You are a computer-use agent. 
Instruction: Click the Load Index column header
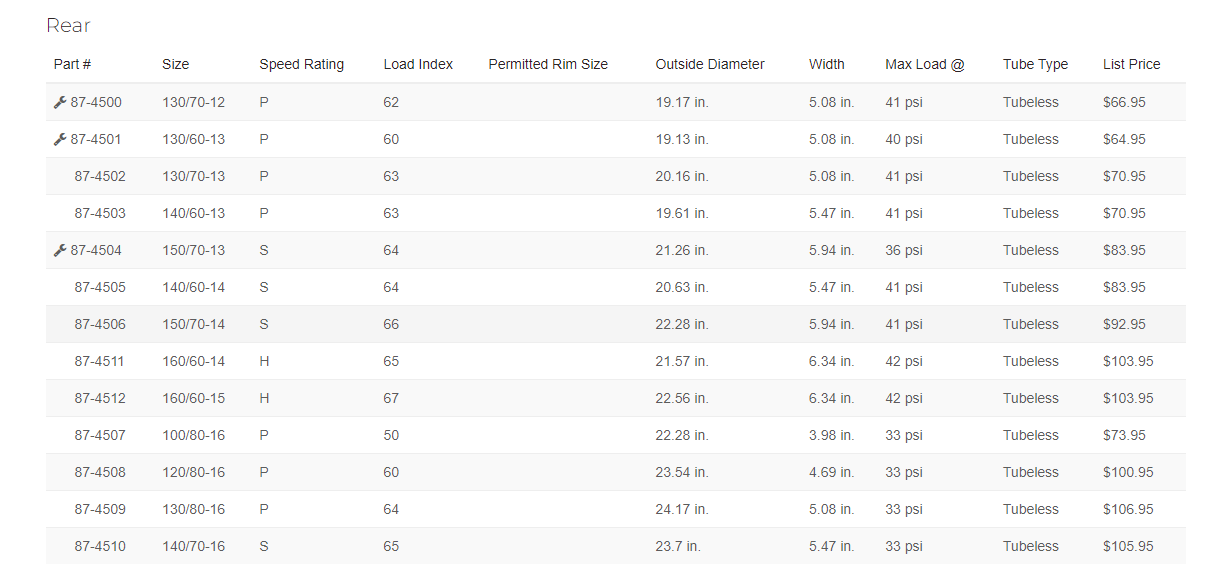coord(418,65)
